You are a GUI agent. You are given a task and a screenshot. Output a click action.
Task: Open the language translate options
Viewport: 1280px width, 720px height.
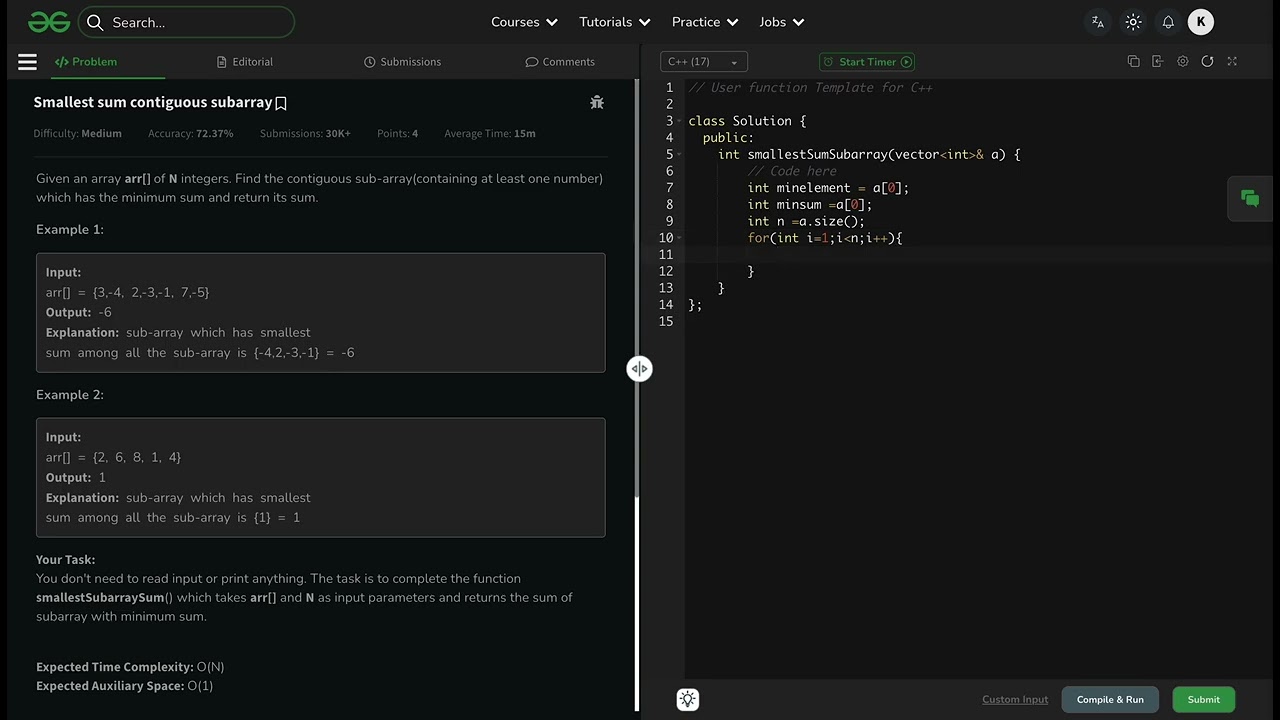1098,22
